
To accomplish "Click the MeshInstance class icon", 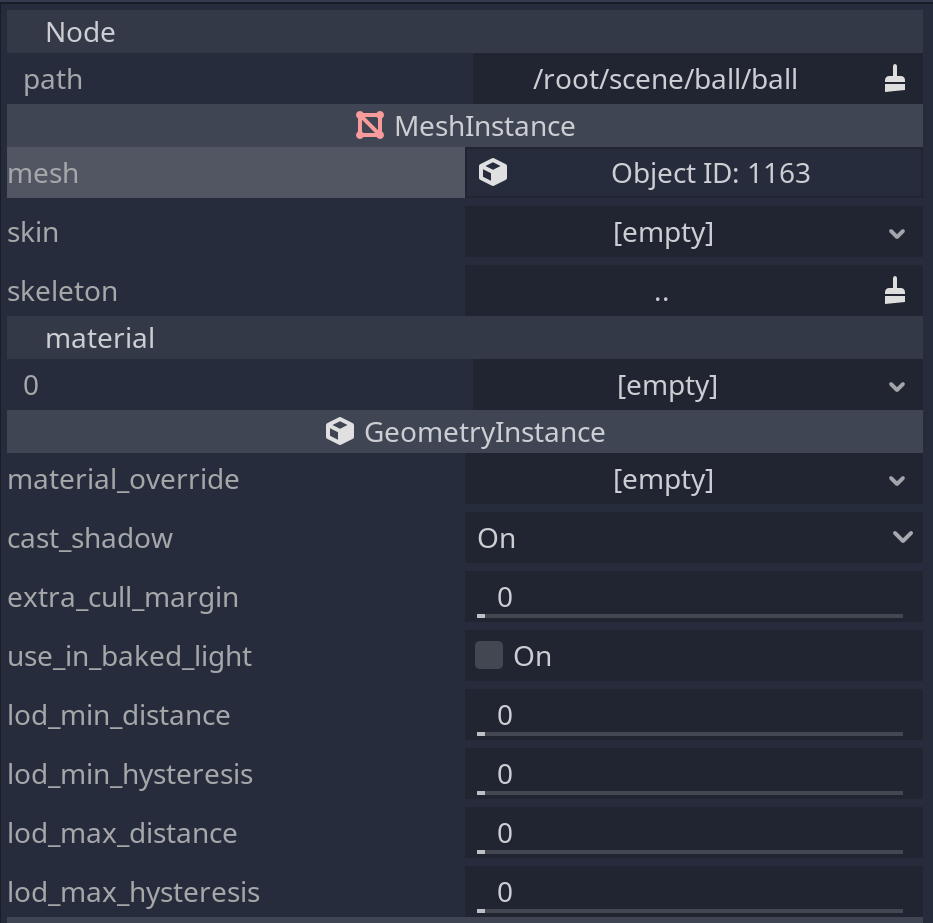I will click(x=369, y=125).
